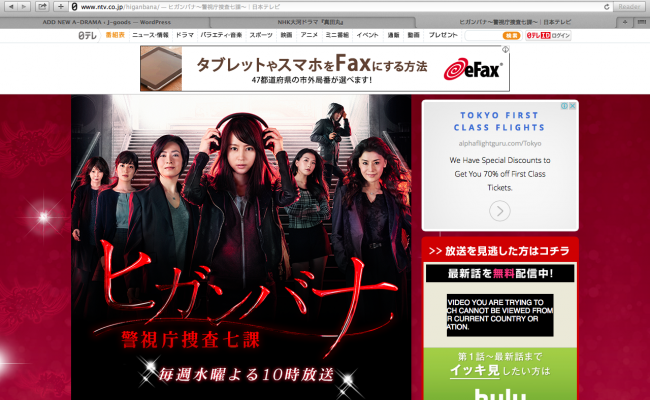Switch to the ADD NEW A-DRAMA WordPress tab
The height and width of the screenshot is (400, 650).
coord(107,22)
